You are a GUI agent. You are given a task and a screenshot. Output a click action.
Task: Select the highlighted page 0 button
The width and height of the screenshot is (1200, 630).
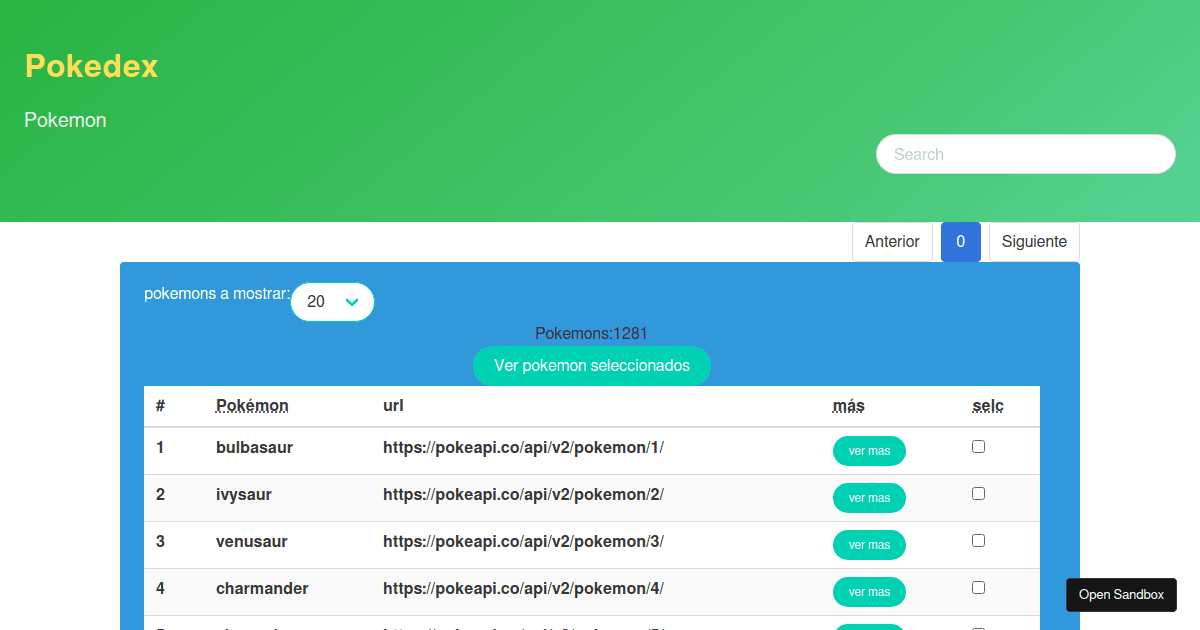pos(960,241)
